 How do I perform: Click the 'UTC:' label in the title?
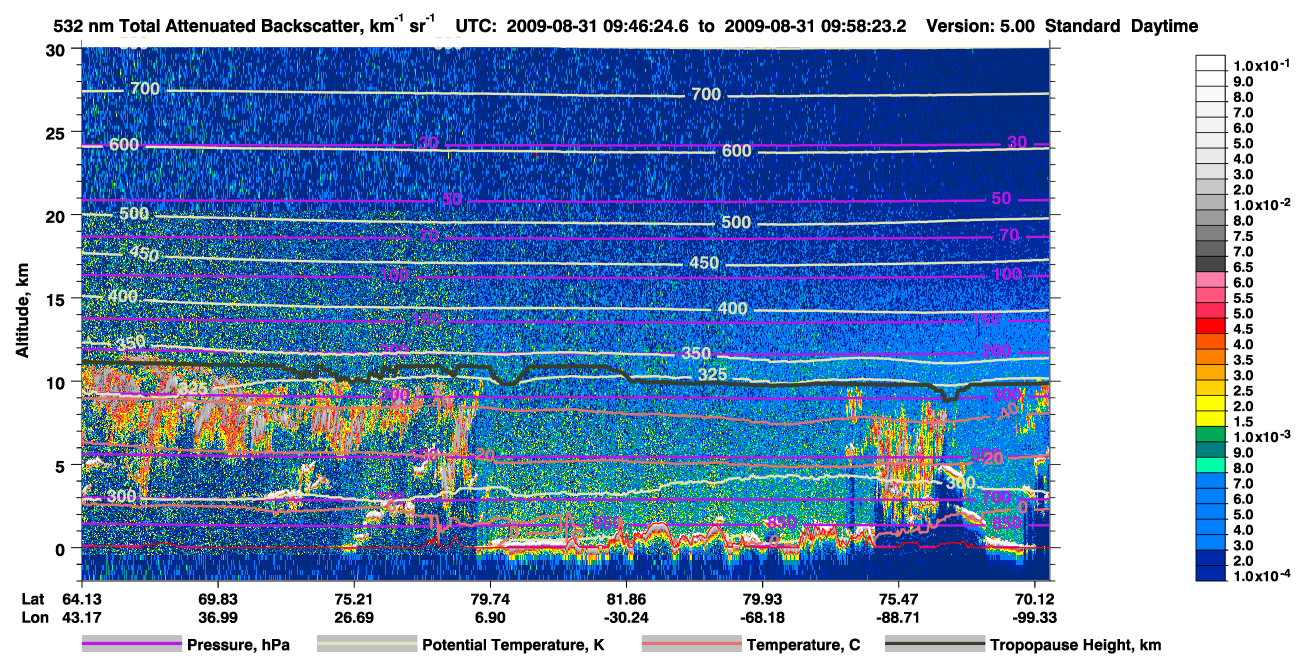(476, 26)
